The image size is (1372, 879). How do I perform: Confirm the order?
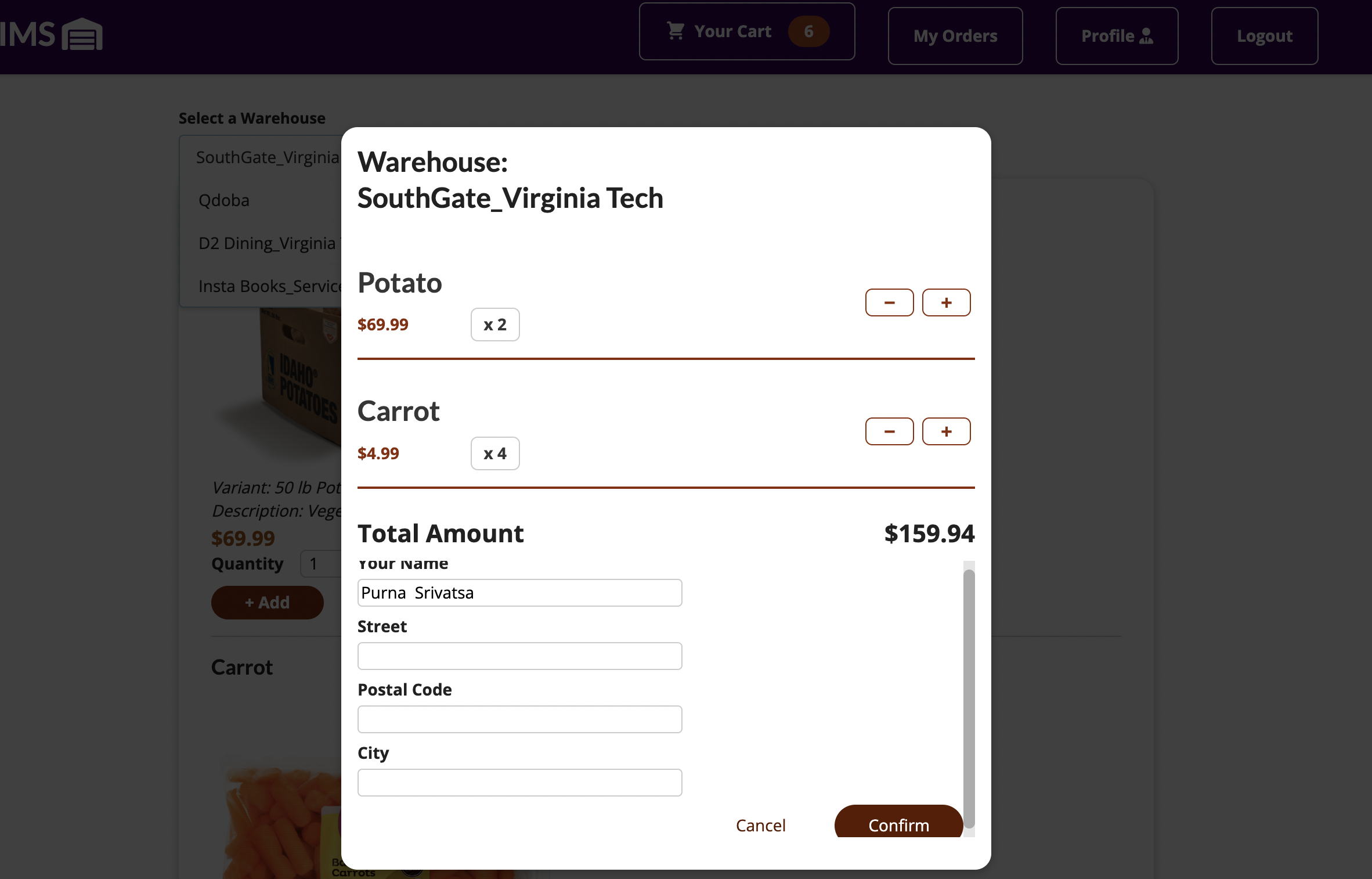pos(898,823)
